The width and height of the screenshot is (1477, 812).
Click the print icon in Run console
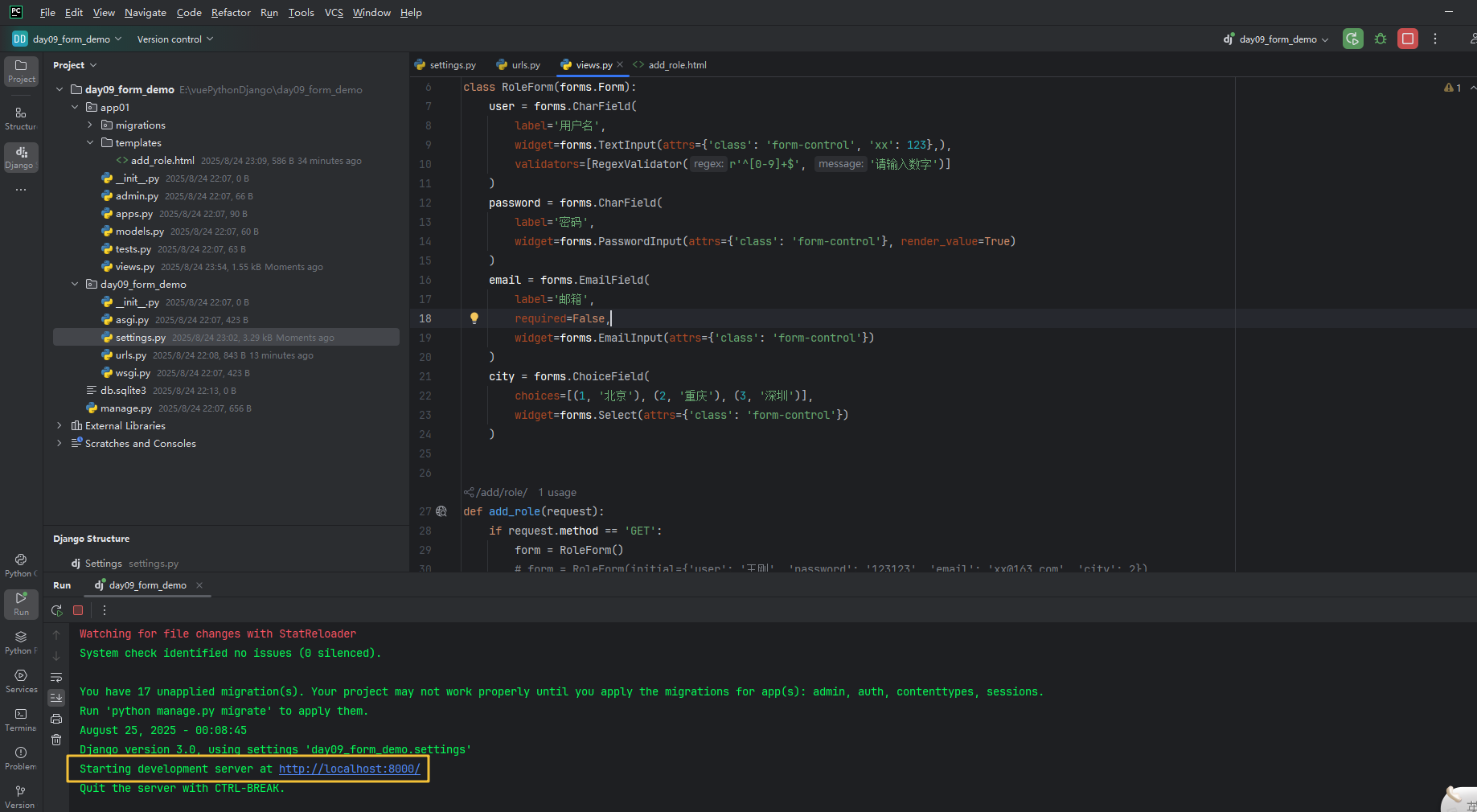[x=56, y=719]
